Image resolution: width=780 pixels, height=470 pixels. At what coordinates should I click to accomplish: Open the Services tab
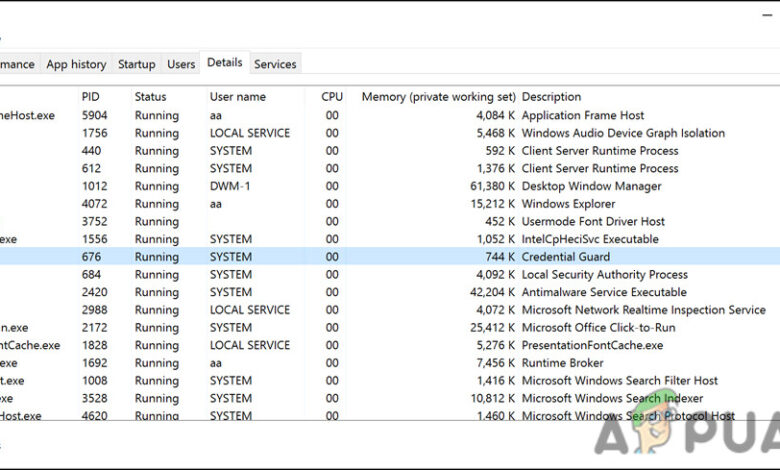coord(275,64)
